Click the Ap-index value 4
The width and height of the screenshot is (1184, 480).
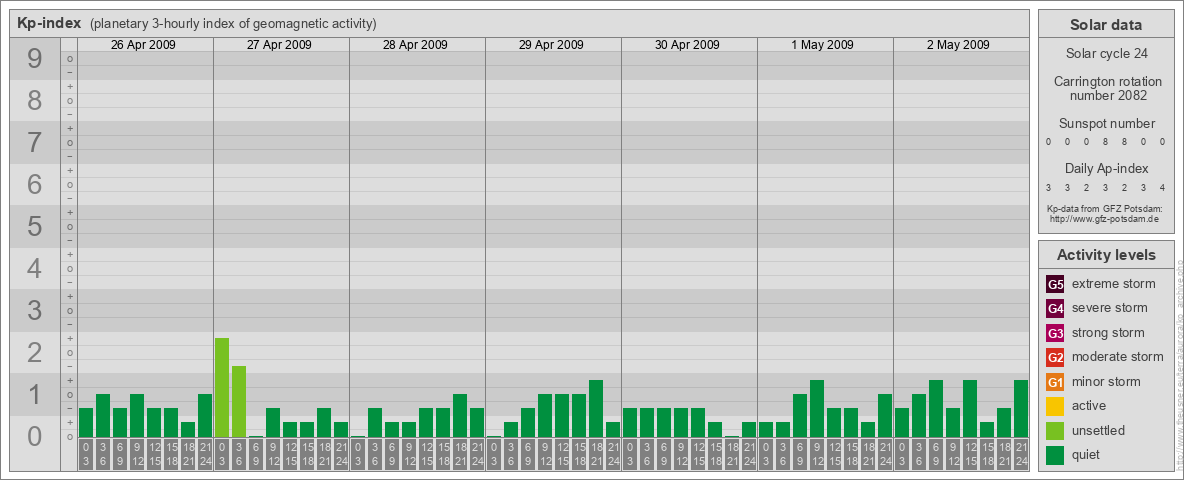[1161, 188]
